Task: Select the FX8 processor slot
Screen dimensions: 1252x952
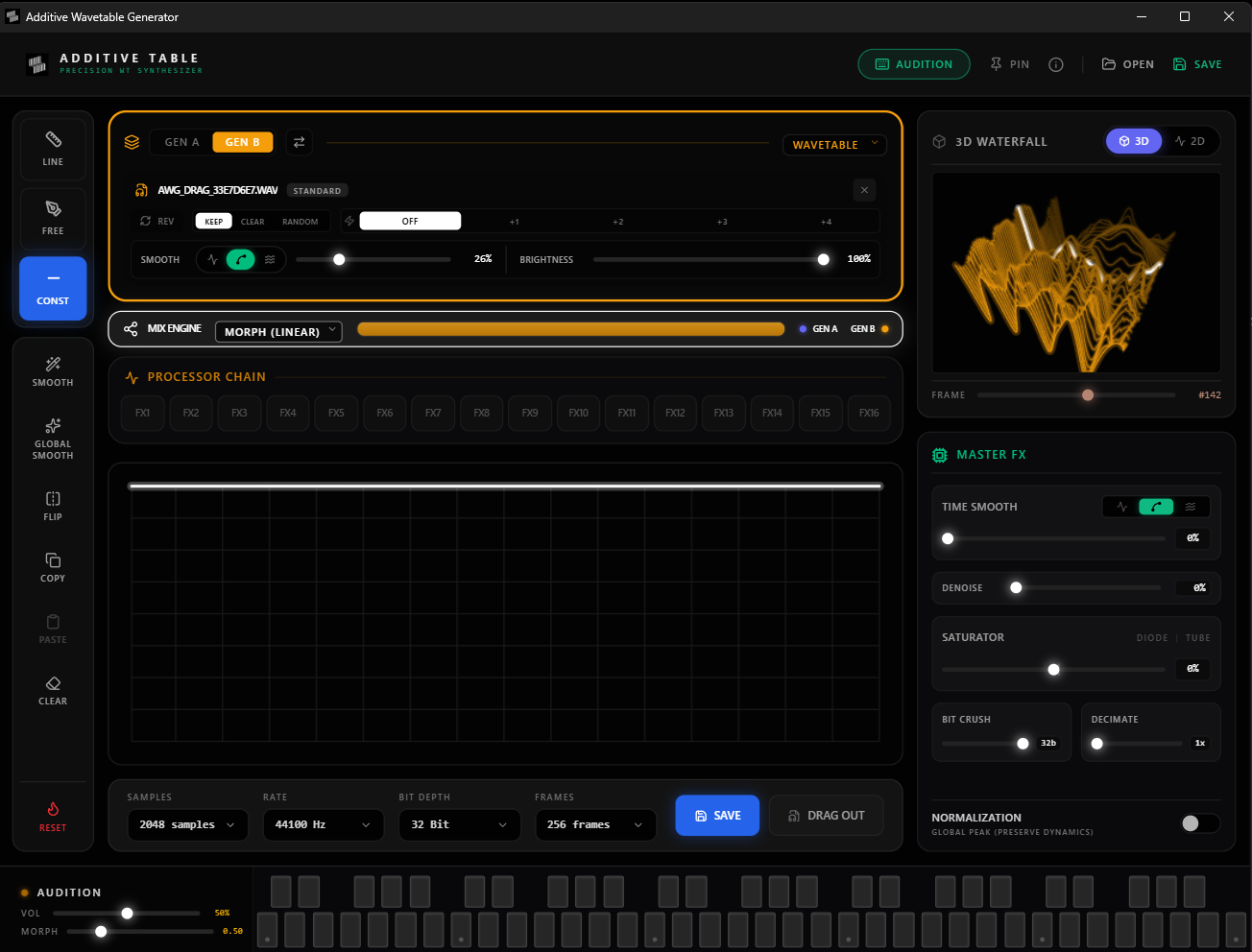Action: [481, 413]
